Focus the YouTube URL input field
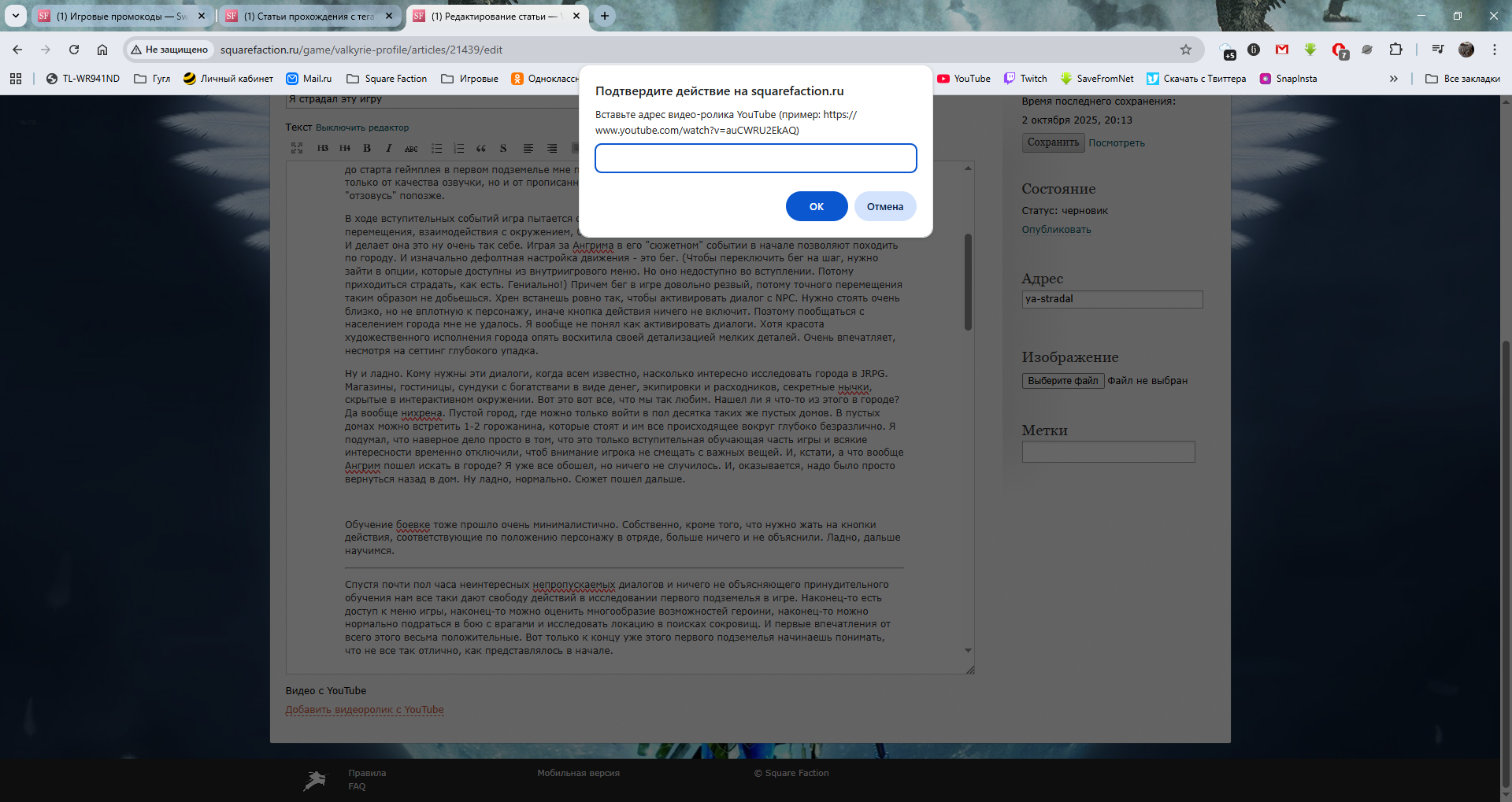 click(x=755, y=158)
